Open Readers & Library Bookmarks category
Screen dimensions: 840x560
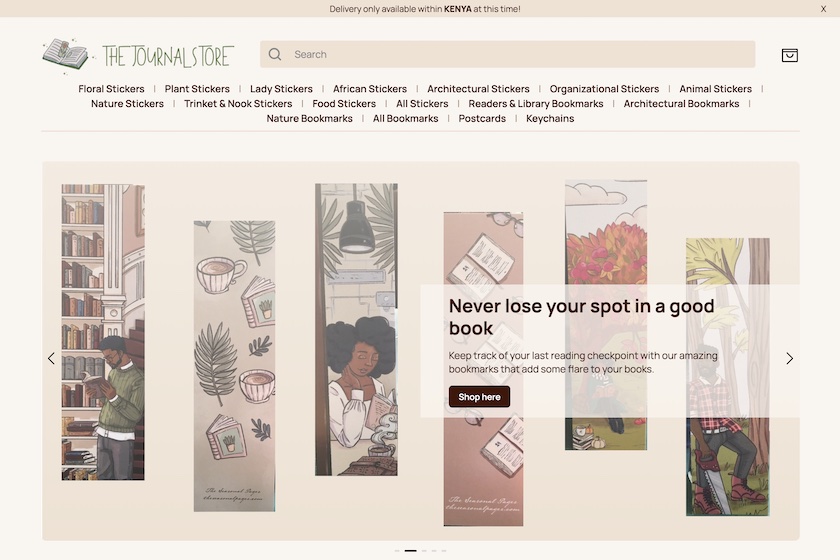click(536, 103)
